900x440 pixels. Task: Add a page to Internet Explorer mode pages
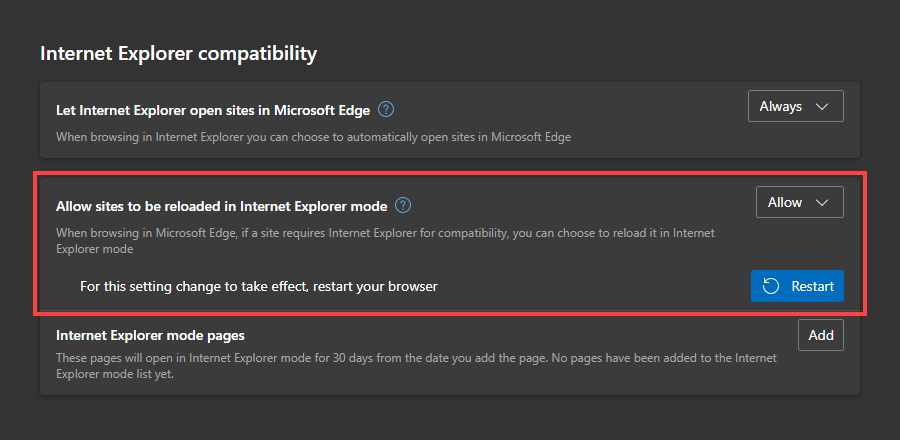pos(821,335)
